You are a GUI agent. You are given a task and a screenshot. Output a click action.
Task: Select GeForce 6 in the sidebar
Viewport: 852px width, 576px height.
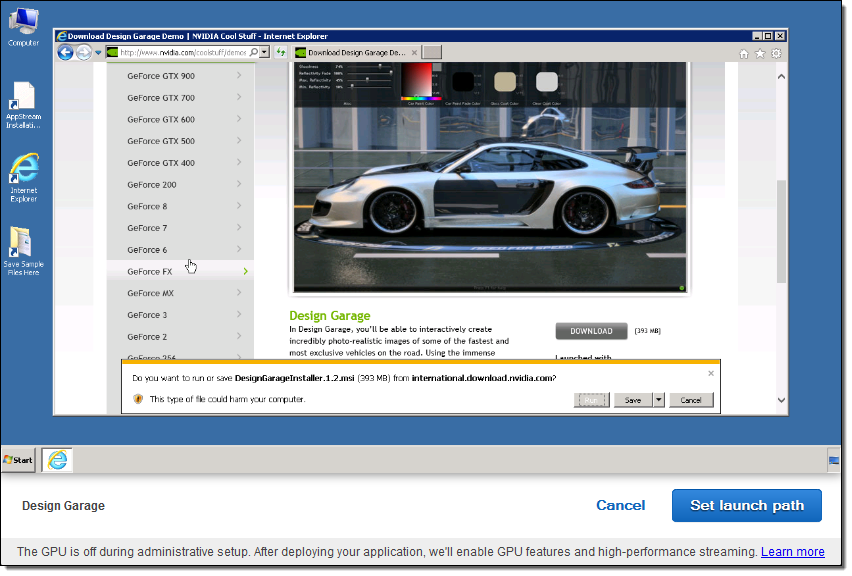(180, 249)
